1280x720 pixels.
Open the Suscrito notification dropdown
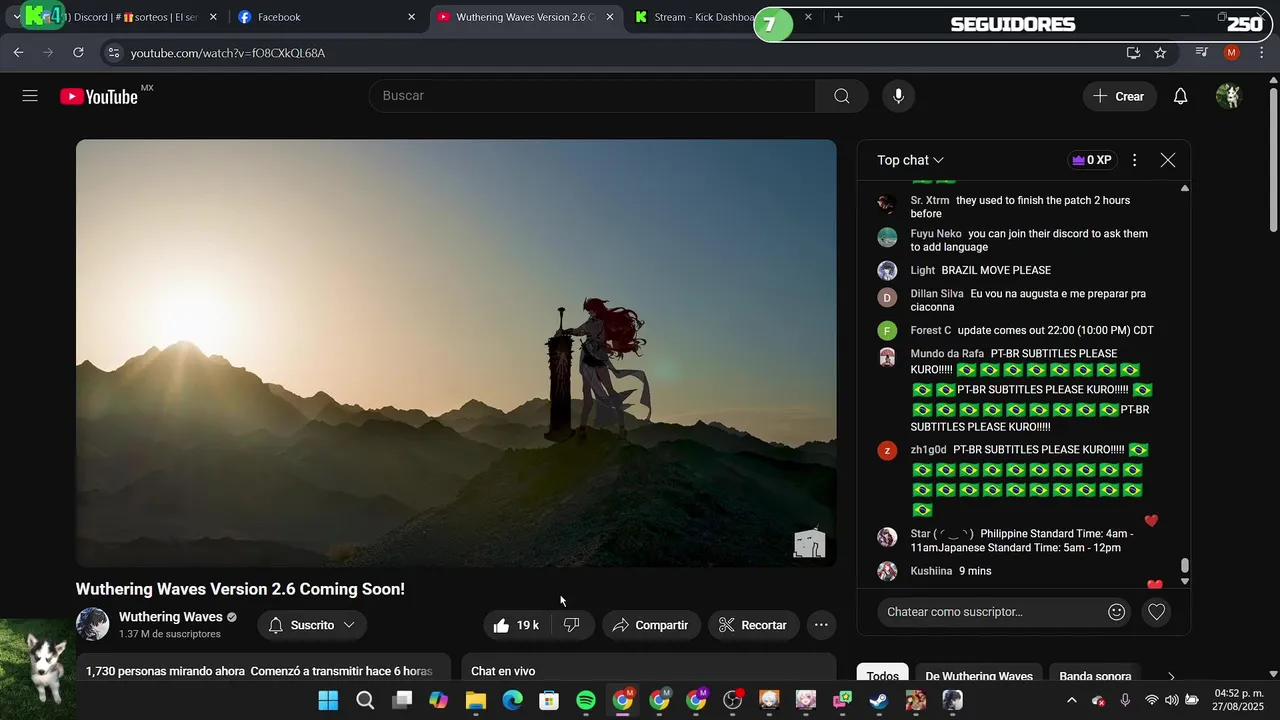(312, 625)
